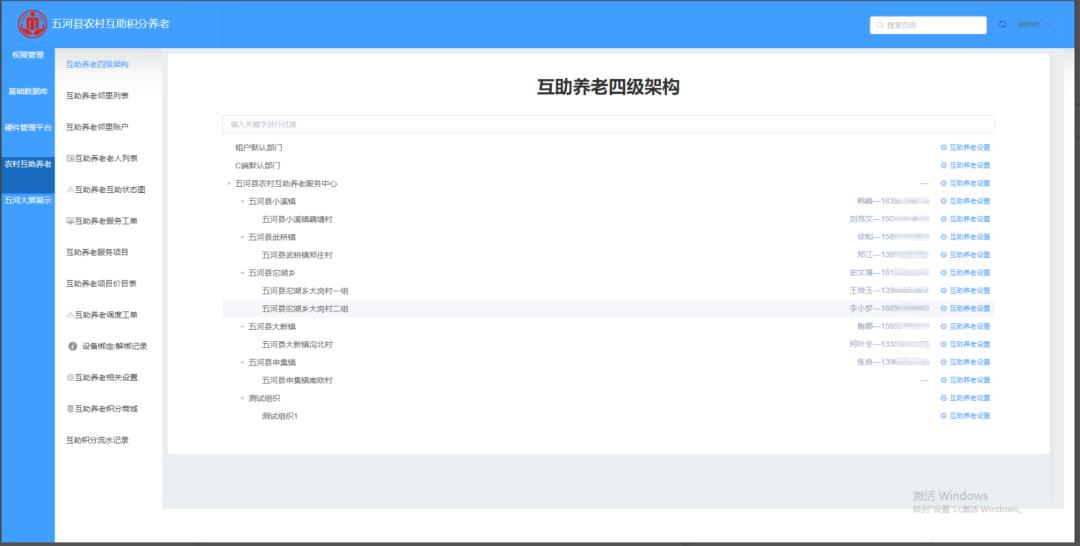Click the keyword filter input above the tree

coord(608,125)
